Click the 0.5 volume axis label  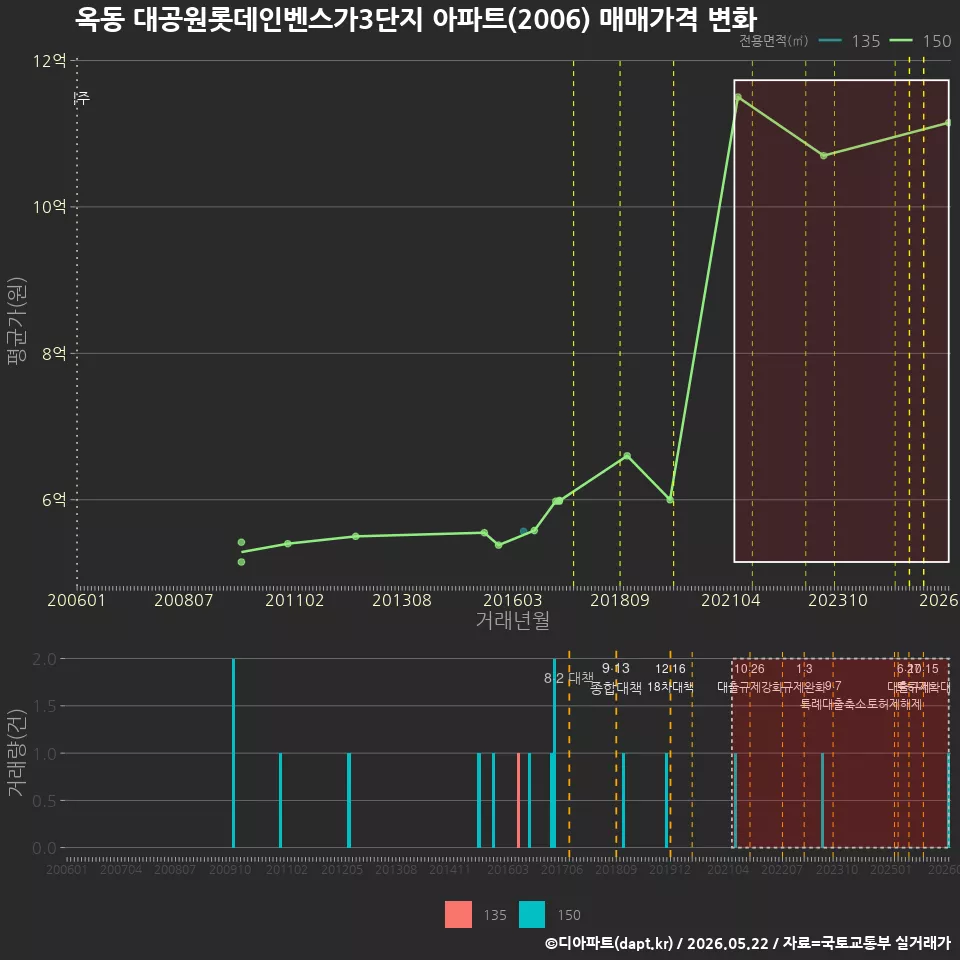44,801
